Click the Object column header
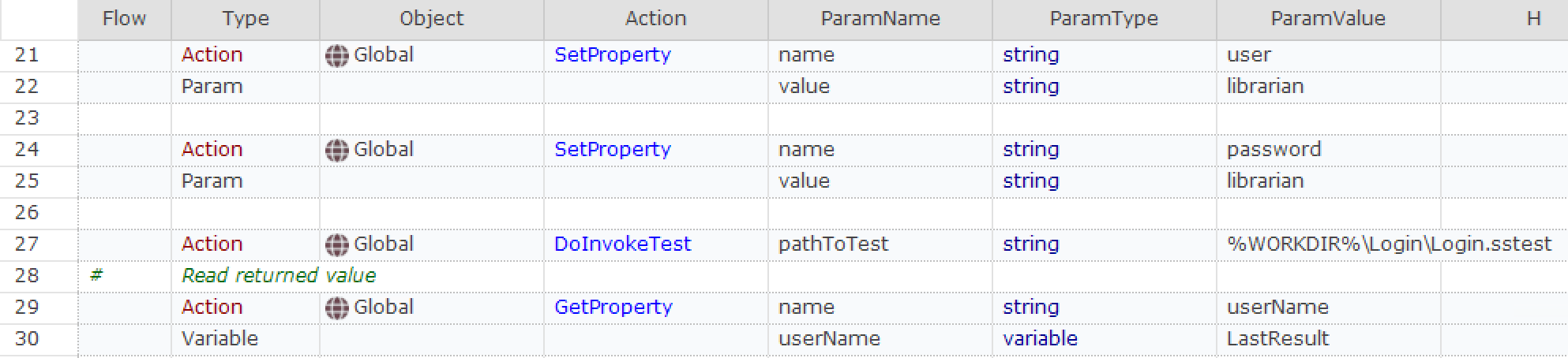 point(431,19)
